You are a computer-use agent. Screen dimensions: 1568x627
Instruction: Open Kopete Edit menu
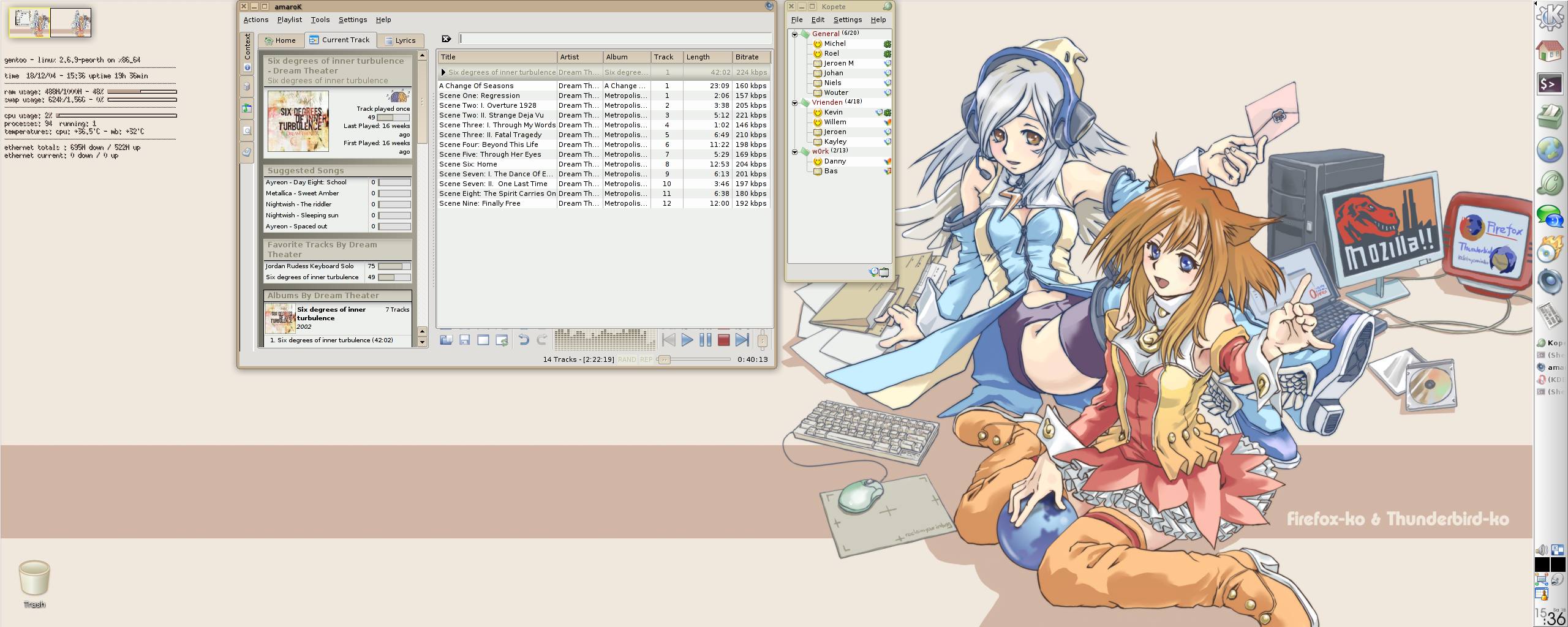(x=818, y=20)
